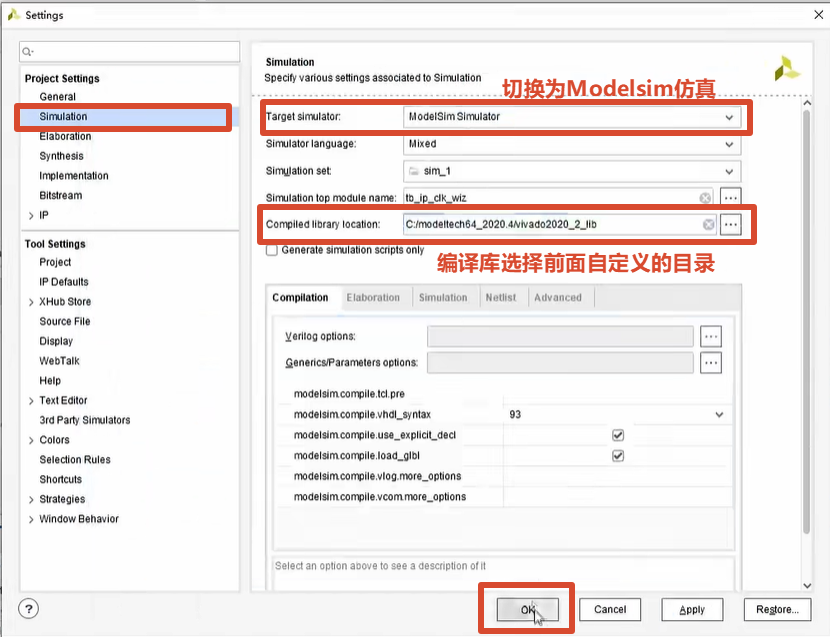Confirm settings with the OK button
This screenshot has width=830, height=637.
coord(527,609)
